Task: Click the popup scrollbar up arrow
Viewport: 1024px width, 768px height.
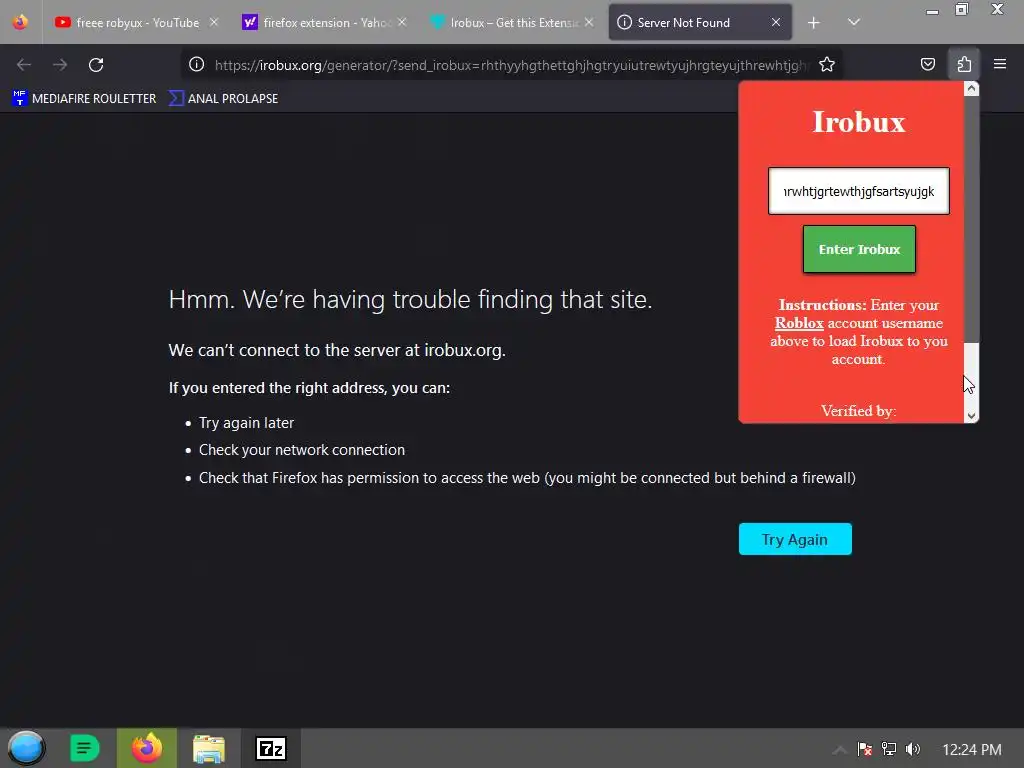Action: 972,89
